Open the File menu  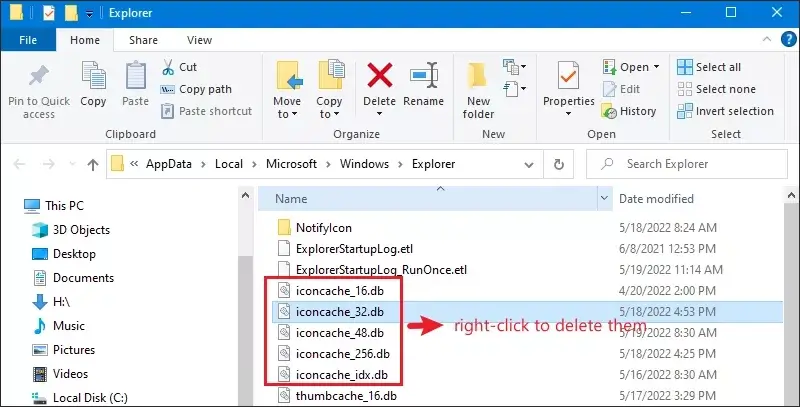(x=28, y=40)
